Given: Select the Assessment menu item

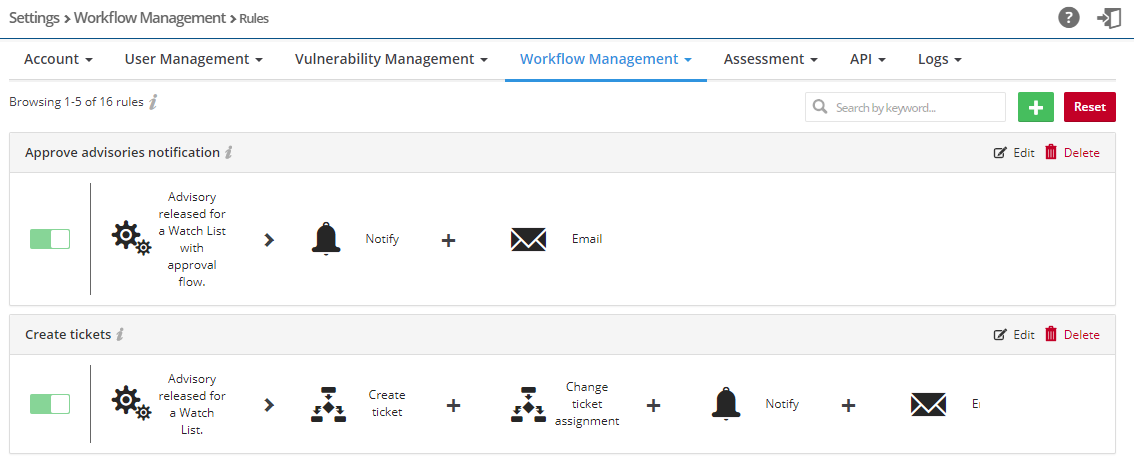Looking at the screenshot, I should pyautogui.click(x=770, y=59).
